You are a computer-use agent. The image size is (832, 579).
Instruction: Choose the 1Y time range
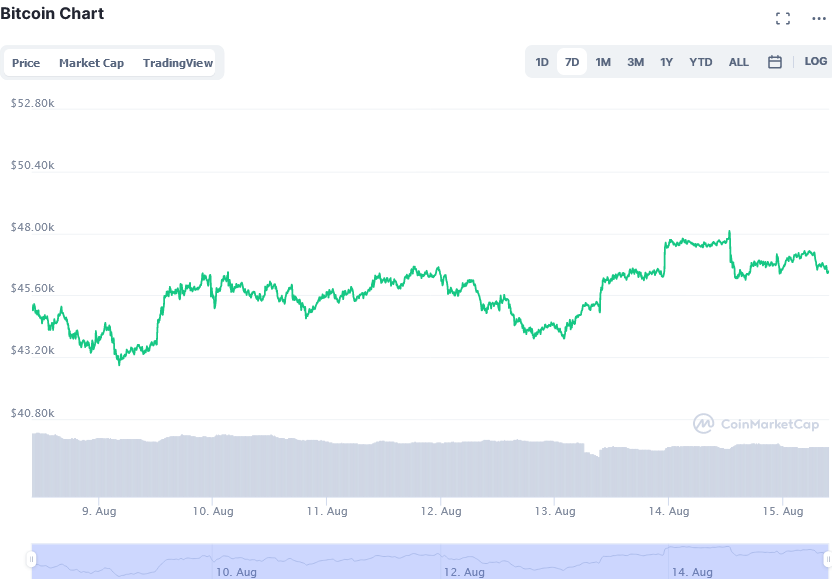[666, 62]
